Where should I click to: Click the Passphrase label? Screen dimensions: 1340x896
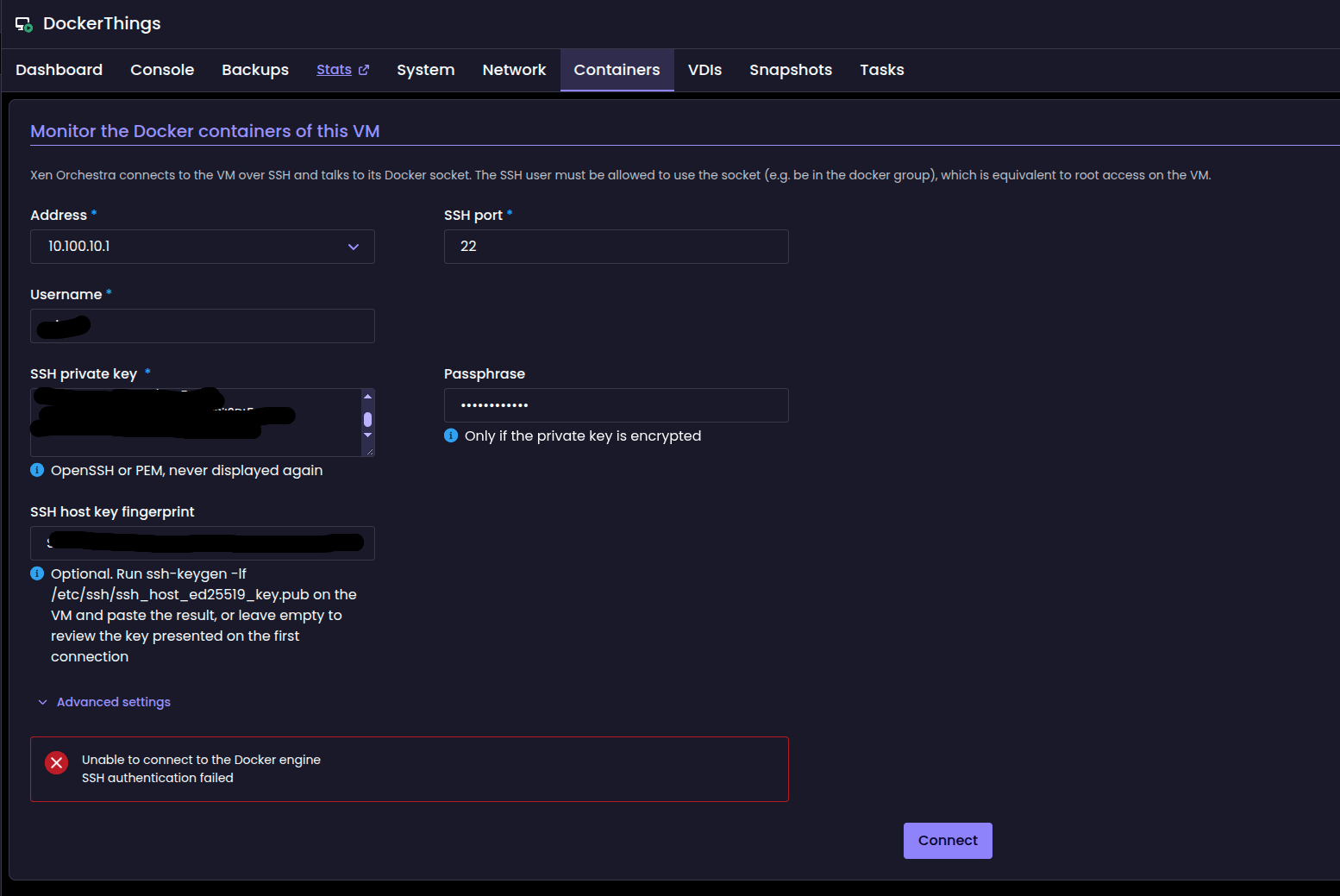click(485, 373)
